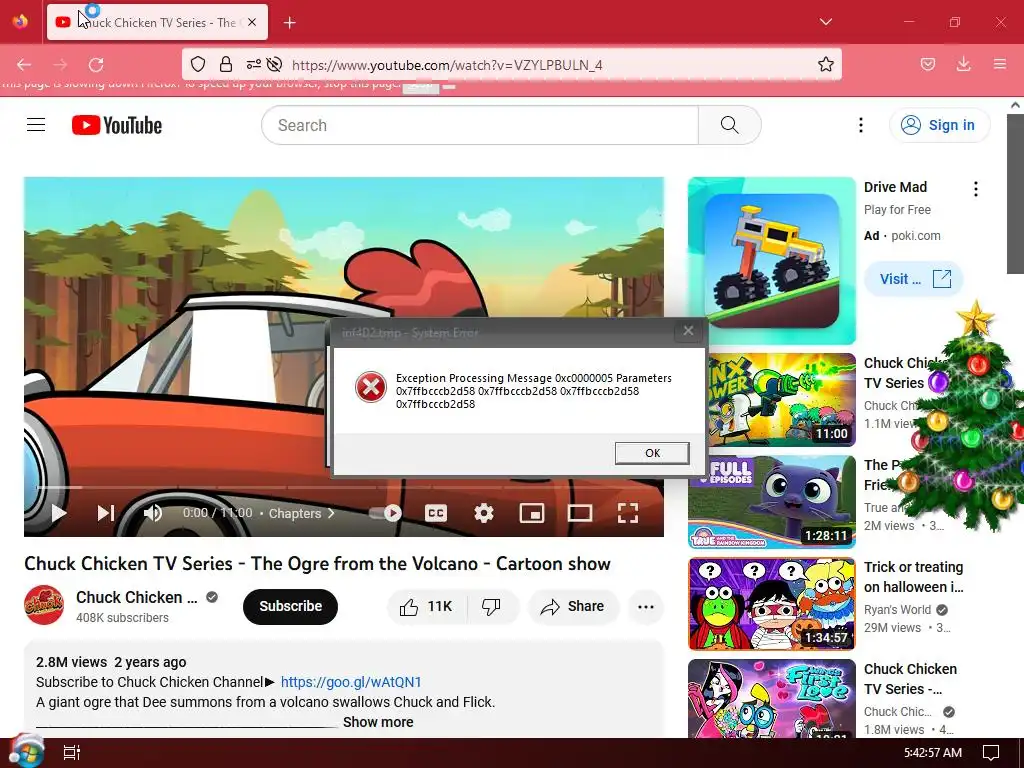Play the video with the play button
The width and height of the screenshot is (1024, 768).
coord(59,513)
